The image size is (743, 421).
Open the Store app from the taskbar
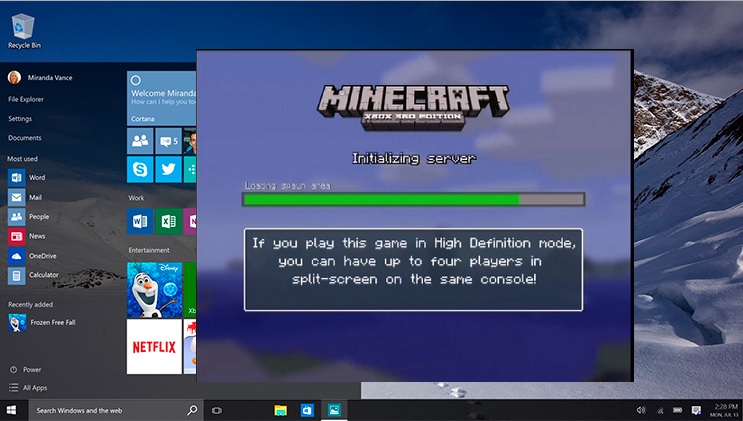click(x=307, y=410)
